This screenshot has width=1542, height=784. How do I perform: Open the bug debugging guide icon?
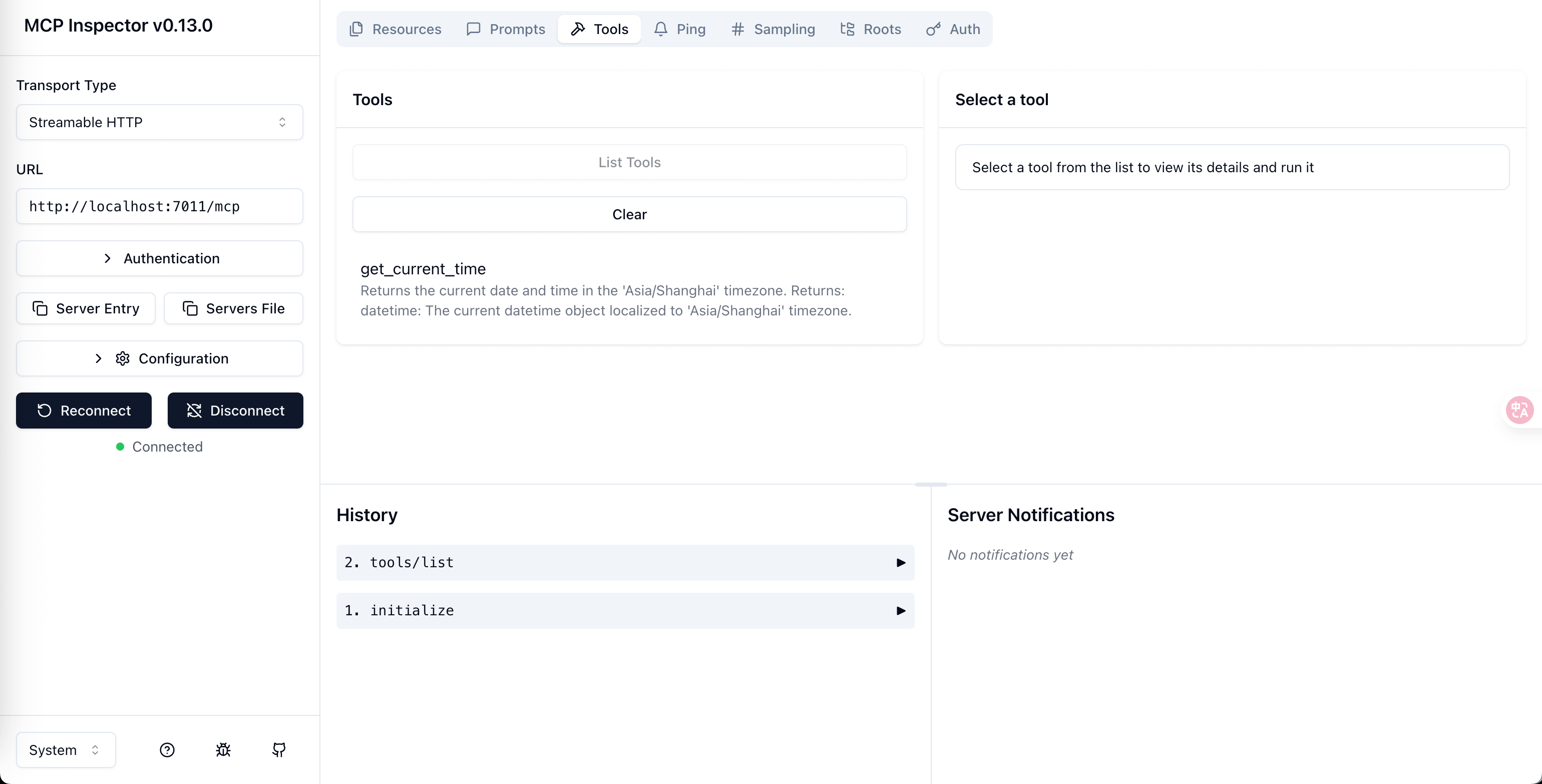[x=223, y=750]
